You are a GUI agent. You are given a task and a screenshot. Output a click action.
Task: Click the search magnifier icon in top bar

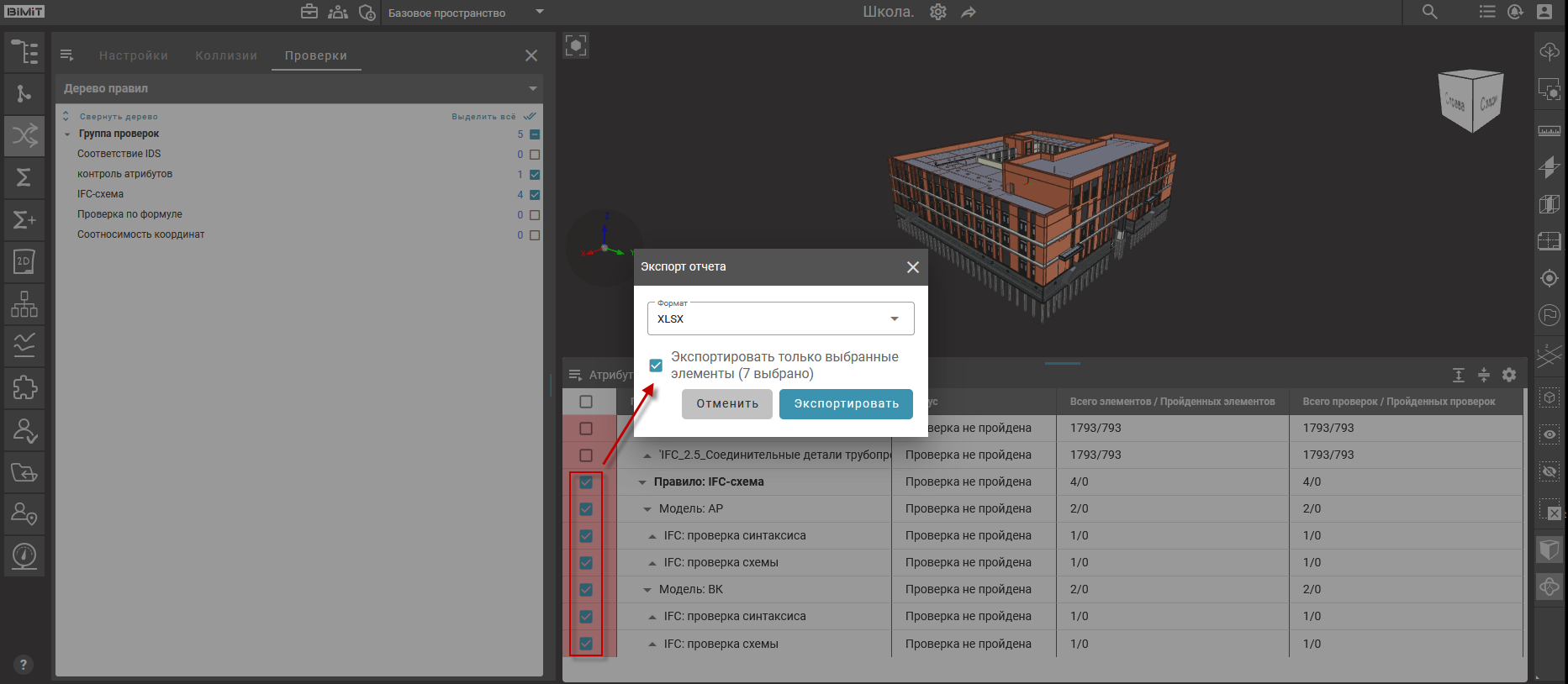click(x=1429, y=12)
